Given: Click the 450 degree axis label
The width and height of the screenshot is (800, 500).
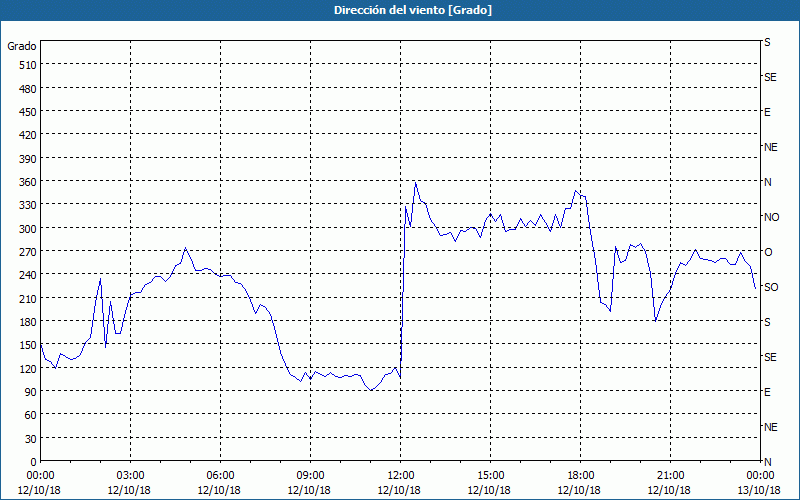Looking at the screenshot, I should tap(29, 112).
